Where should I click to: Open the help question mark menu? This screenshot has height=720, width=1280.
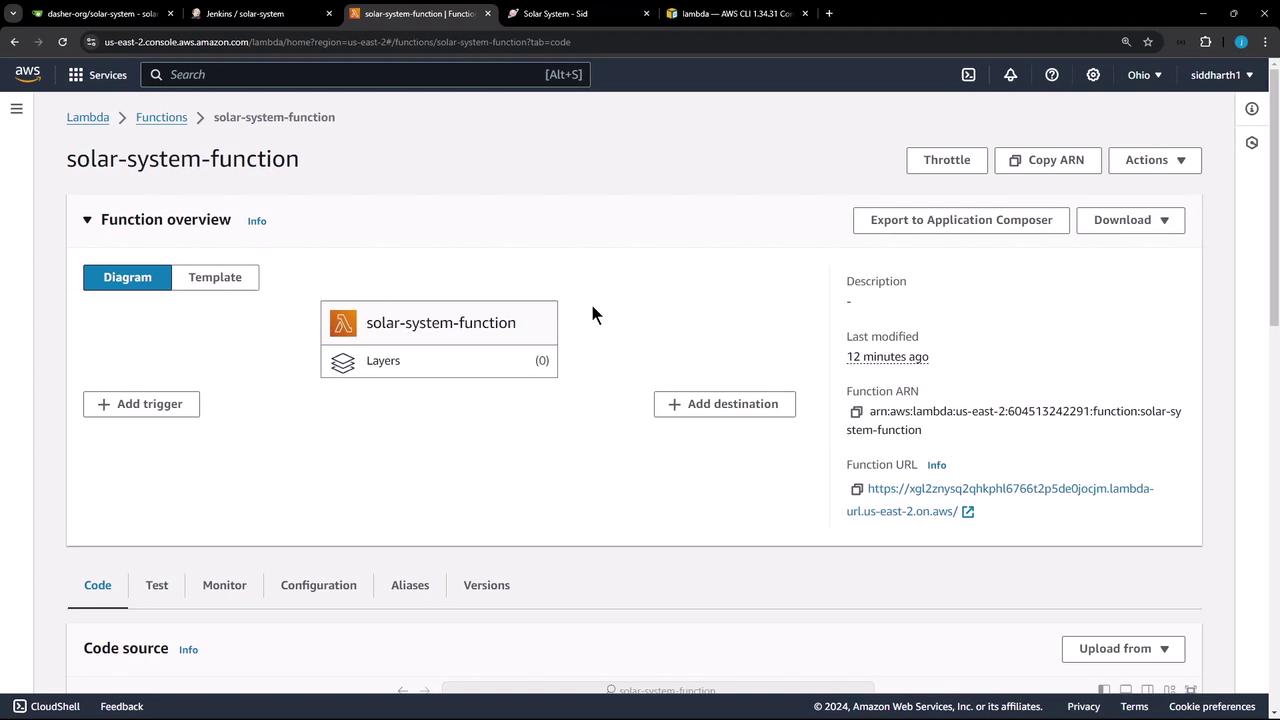(x=1052, y=75)
